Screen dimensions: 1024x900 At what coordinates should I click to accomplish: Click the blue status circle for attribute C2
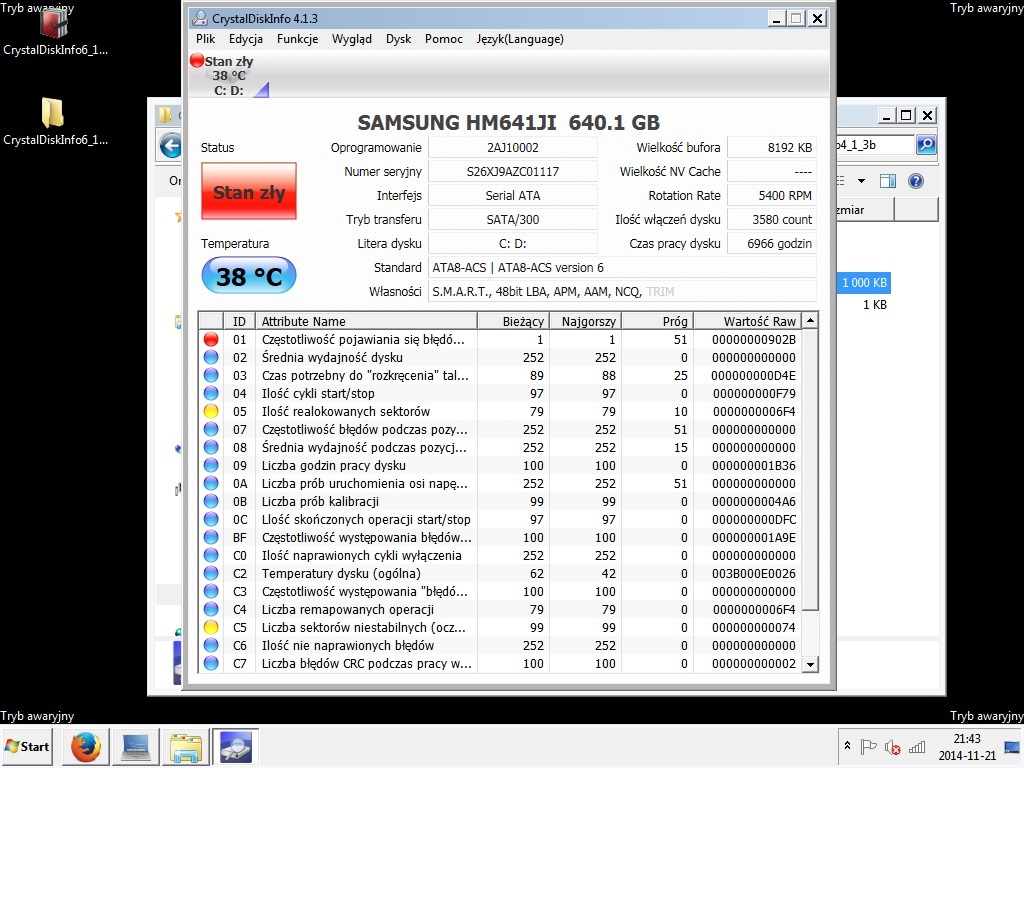(x=210, y=573)
